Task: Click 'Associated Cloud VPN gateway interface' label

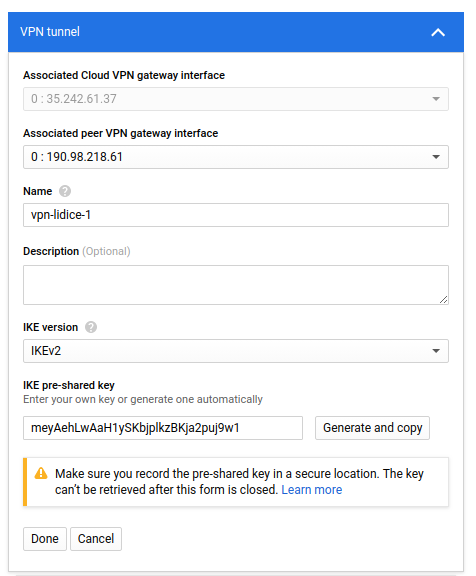Action: pyautogui.click(x=124, y=75)
